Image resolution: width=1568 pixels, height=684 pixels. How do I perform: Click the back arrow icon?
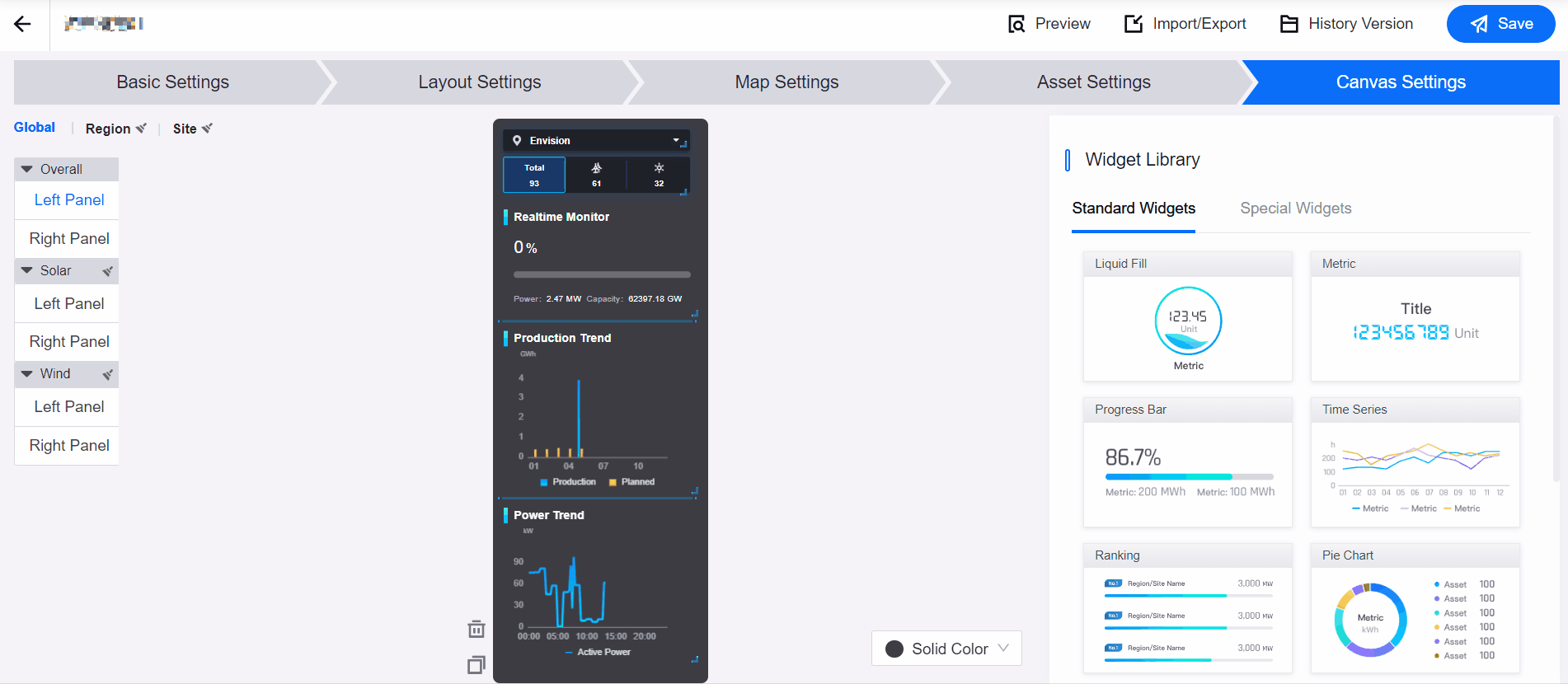pos(22,24)
